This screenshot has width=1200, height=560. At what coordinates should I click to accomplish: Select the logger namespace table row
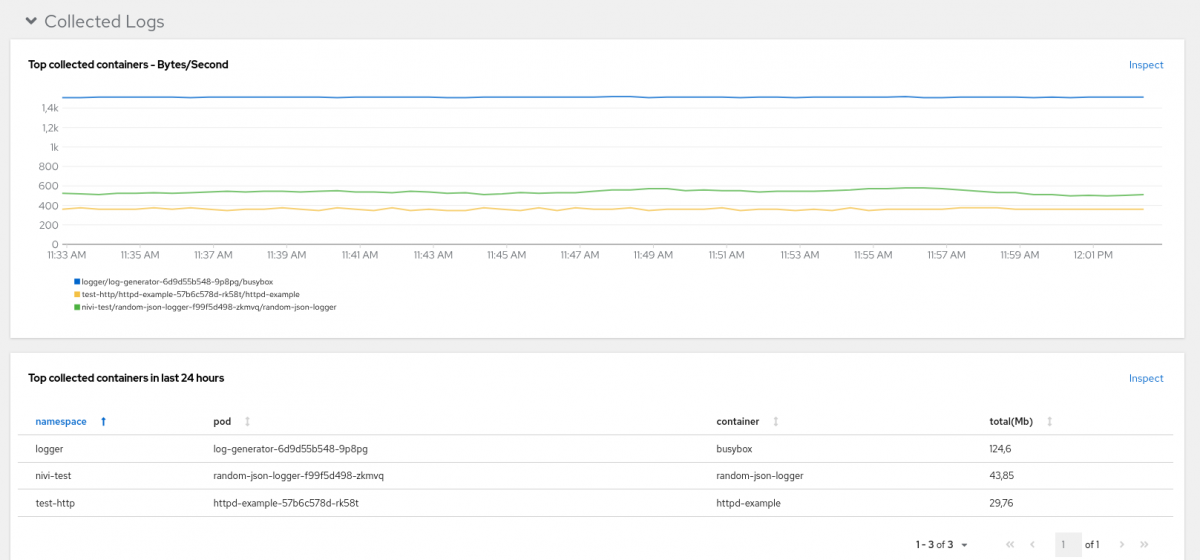[49, 450]
